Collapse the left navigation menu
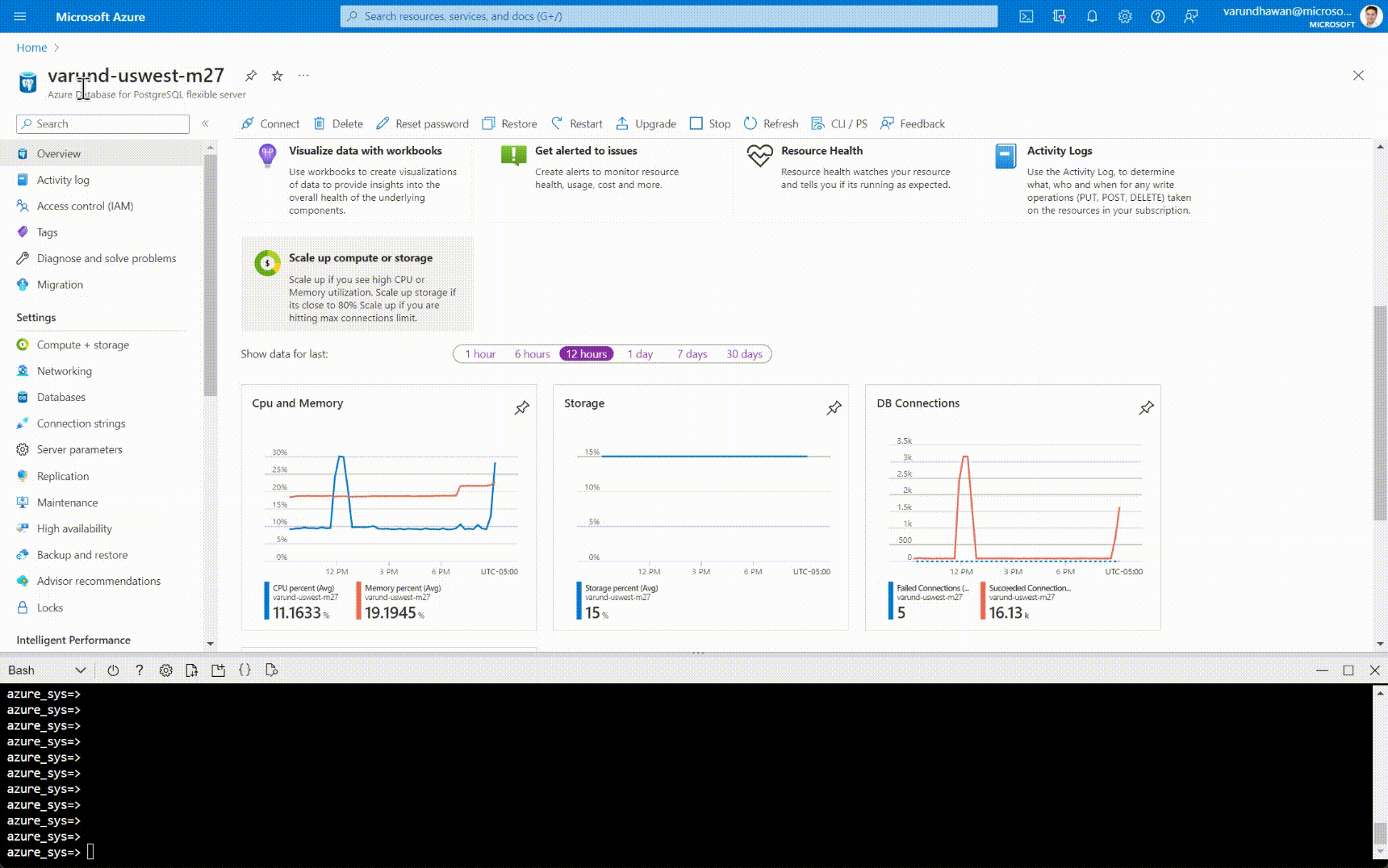Image resolution: width=1388 pixels, height=868 pixels. pyautogui.click(x=205, y=123)
